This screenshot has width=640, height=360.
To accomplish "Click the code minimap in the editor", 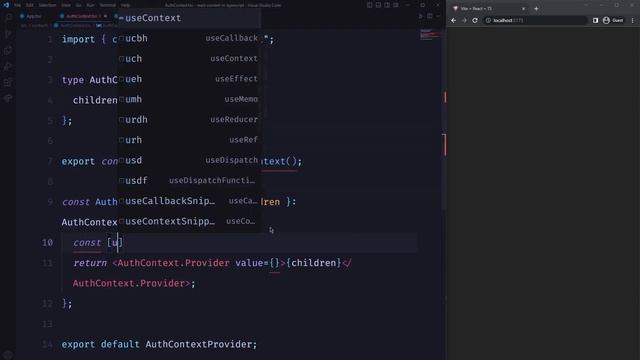I will pos(430,34).
